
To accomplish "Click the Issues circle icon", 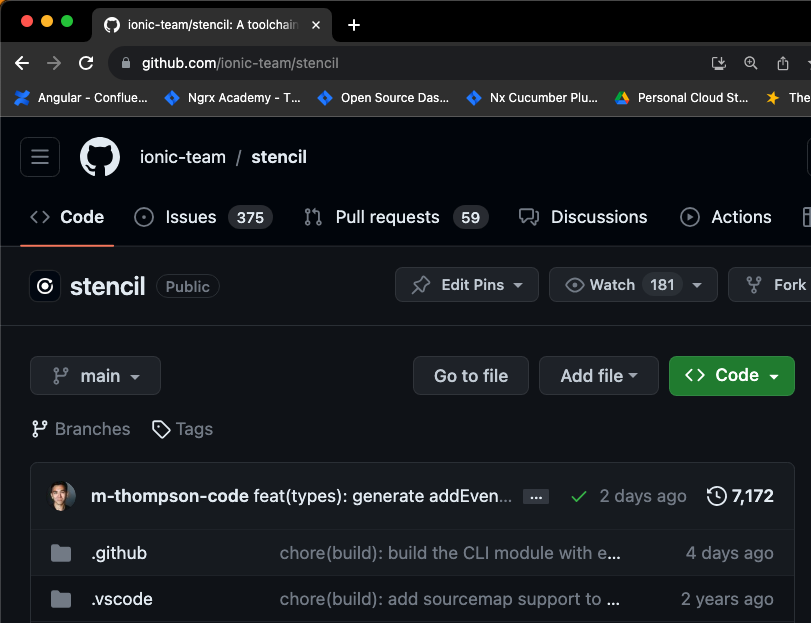I will pyautogui.click(x=144, y=217).
